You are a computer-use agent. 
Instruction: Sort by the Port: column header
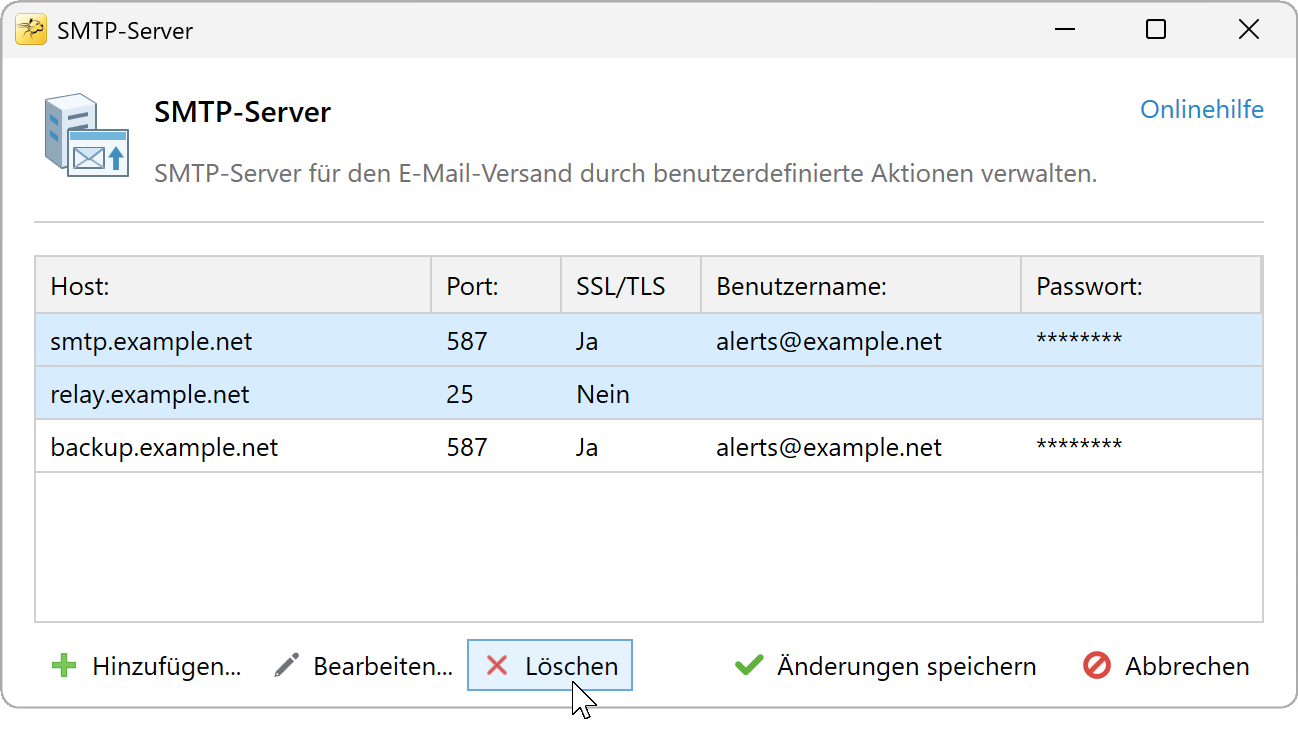click(x=496, y=286)
